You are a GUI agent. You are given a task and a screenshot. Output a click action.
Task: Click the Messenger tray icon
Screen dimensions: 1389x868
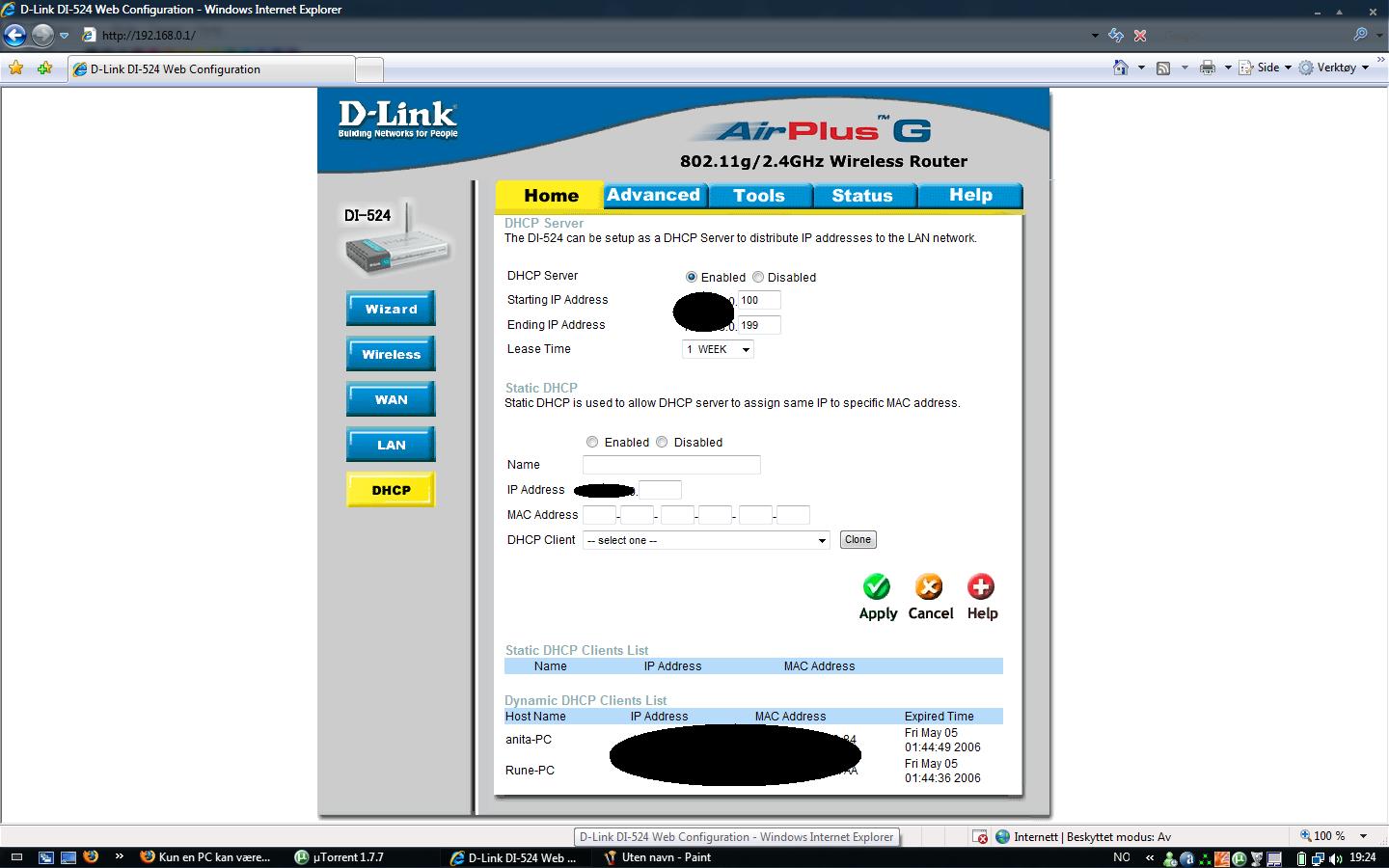[x=1170, y=857]
